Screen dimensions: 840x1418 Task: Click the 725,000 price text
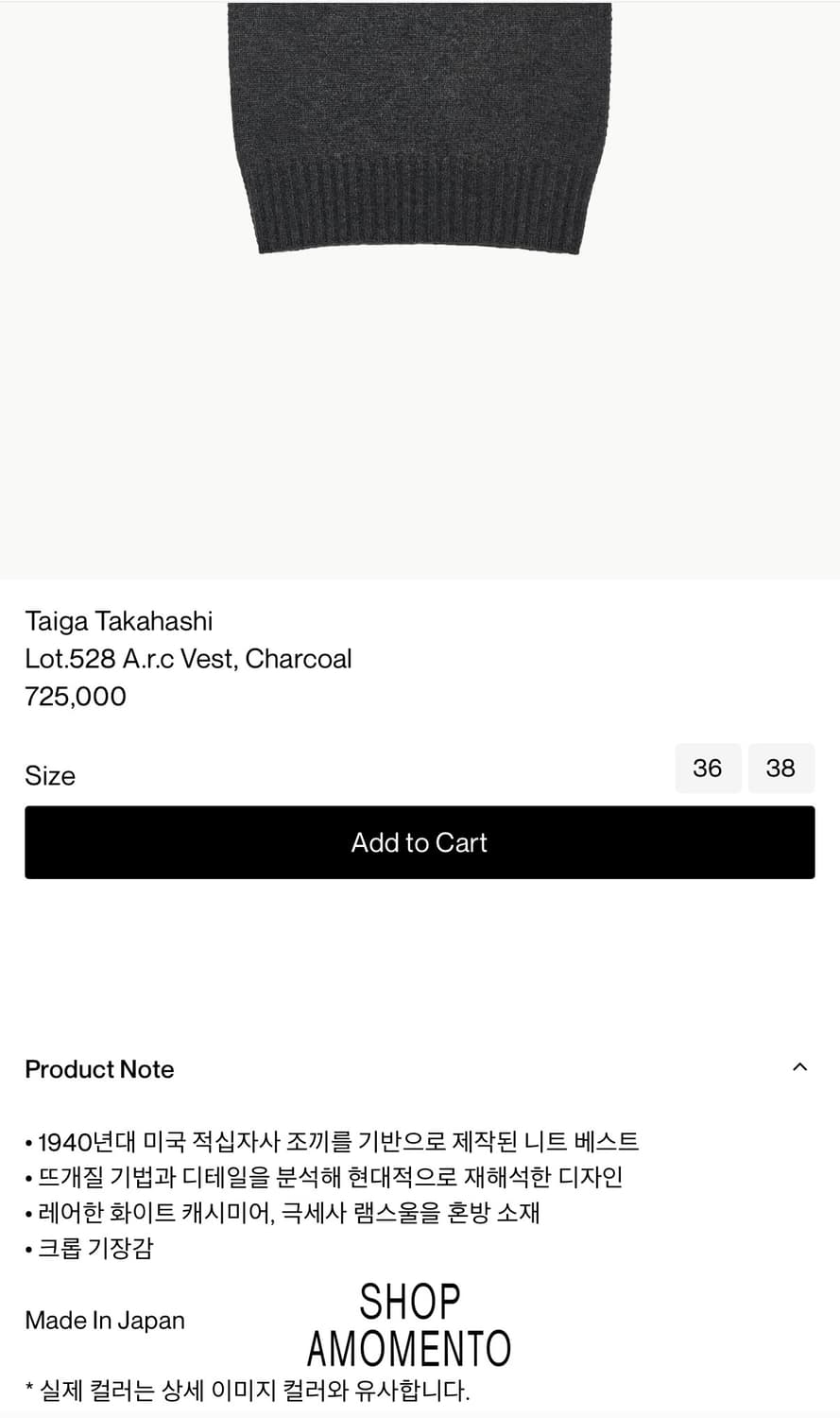[x=76, y=697]
